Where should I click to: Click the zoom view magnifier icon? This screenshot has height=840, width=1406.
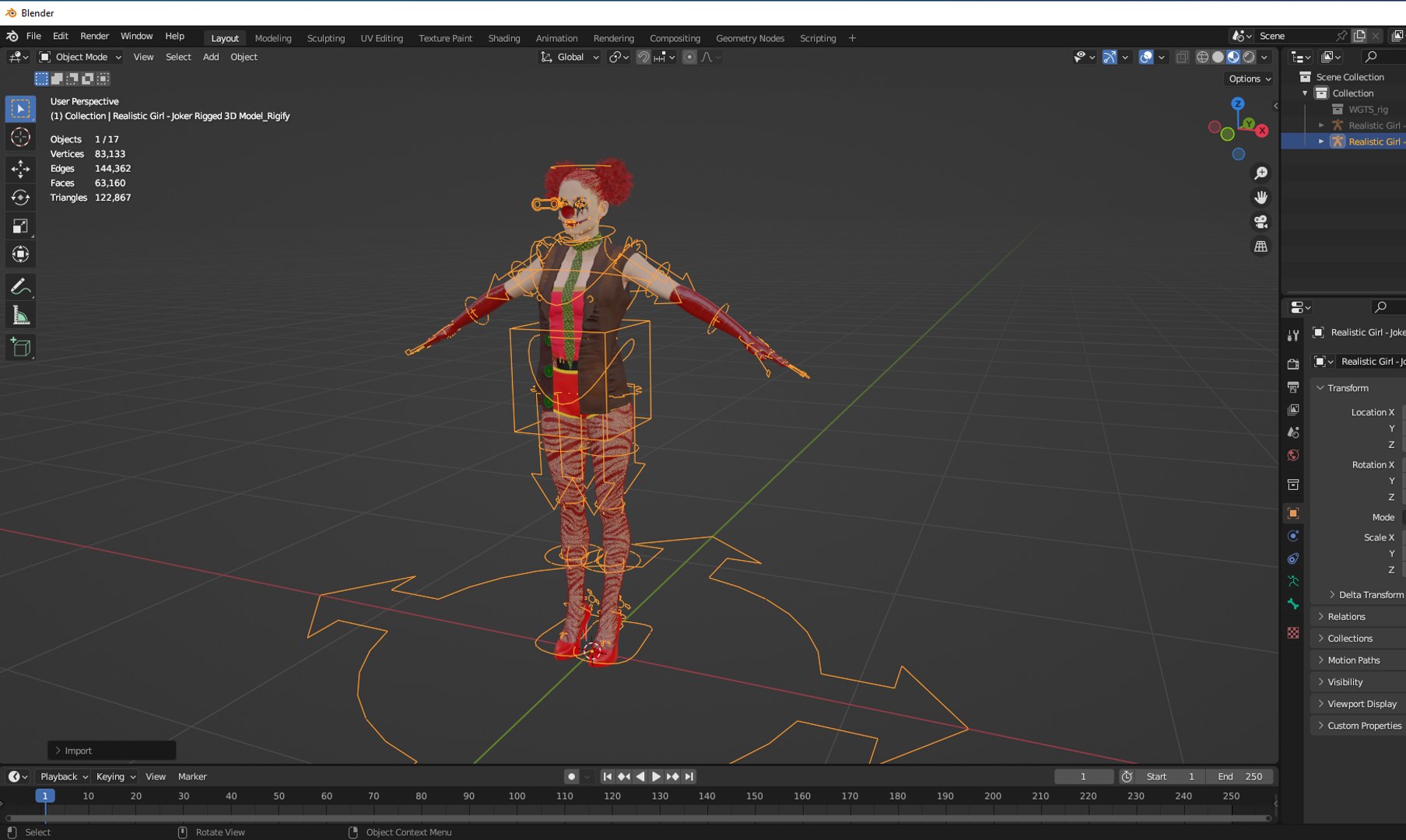[x=1260, y=173]
